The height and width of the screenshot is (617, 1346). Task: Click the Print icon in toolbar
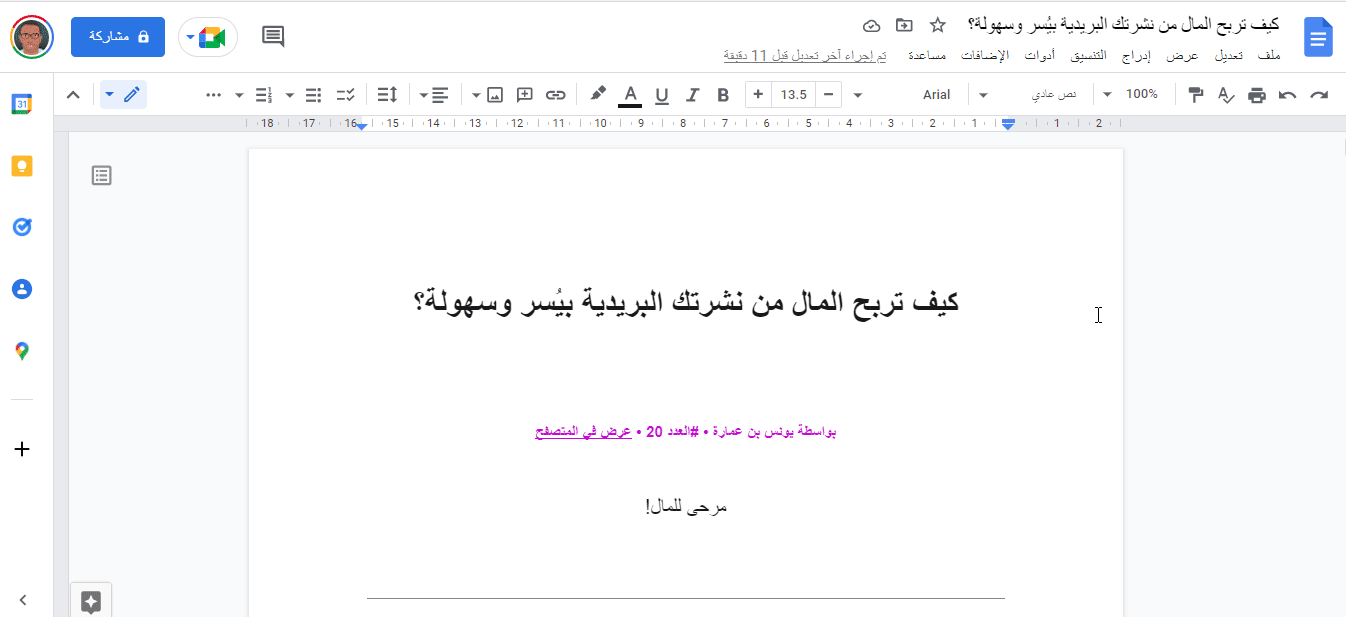click(1257, 95)
